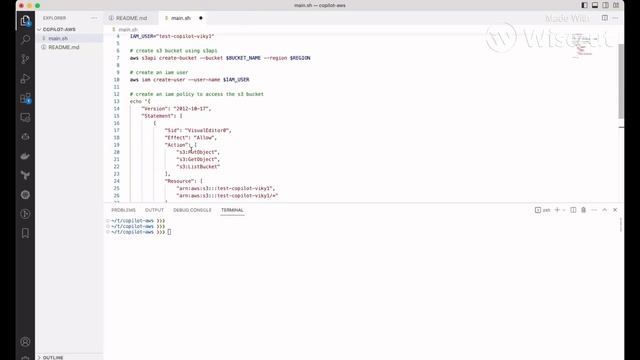640x360 pixels.
Task: Switch to the README.md editor tab
Action: point(131,18)
